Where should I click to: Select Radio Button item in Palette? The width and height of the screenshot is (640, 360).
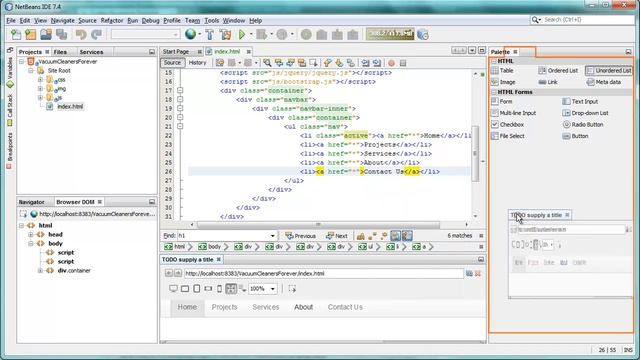coord(583,124)
